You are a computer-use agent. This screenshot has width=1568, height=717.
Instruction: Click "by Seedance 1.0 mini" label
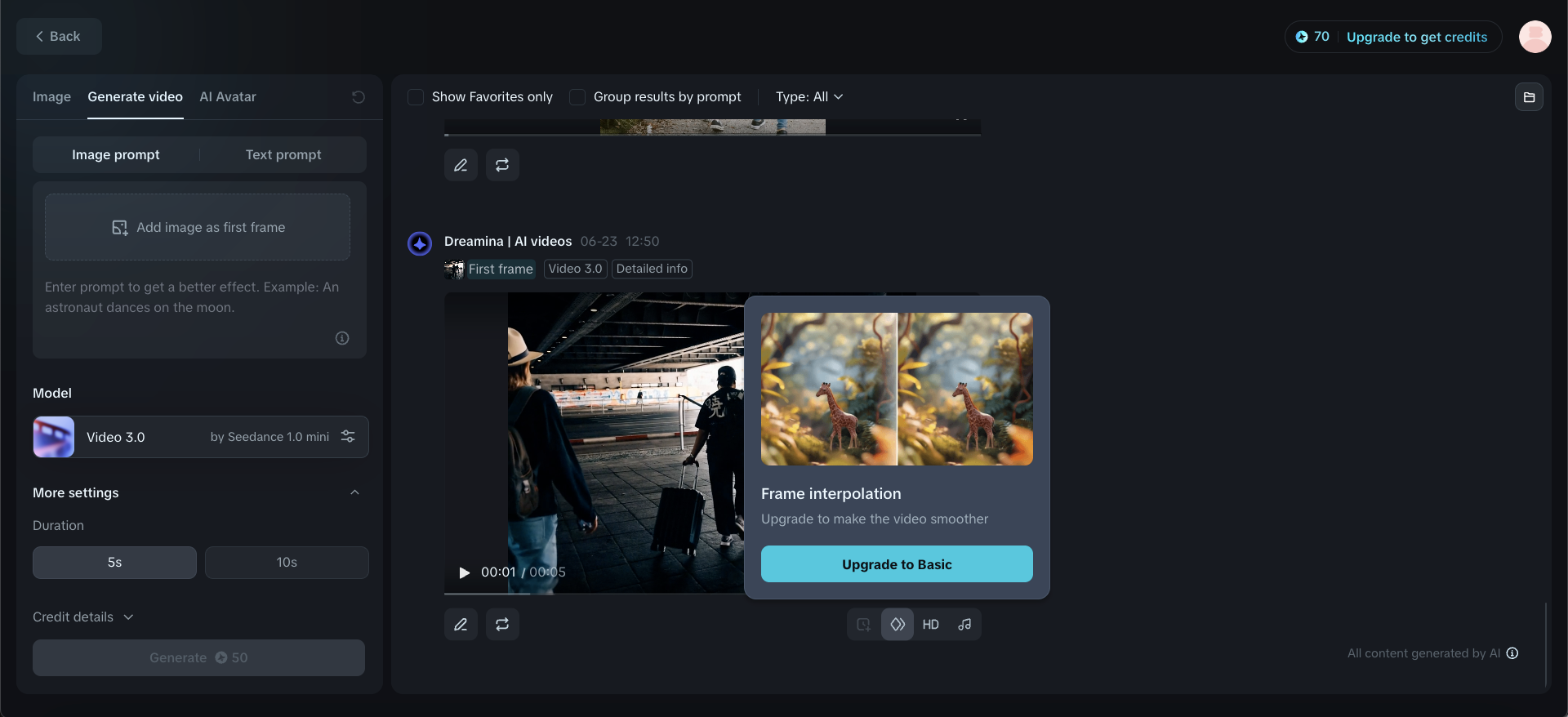click(269, 437)
